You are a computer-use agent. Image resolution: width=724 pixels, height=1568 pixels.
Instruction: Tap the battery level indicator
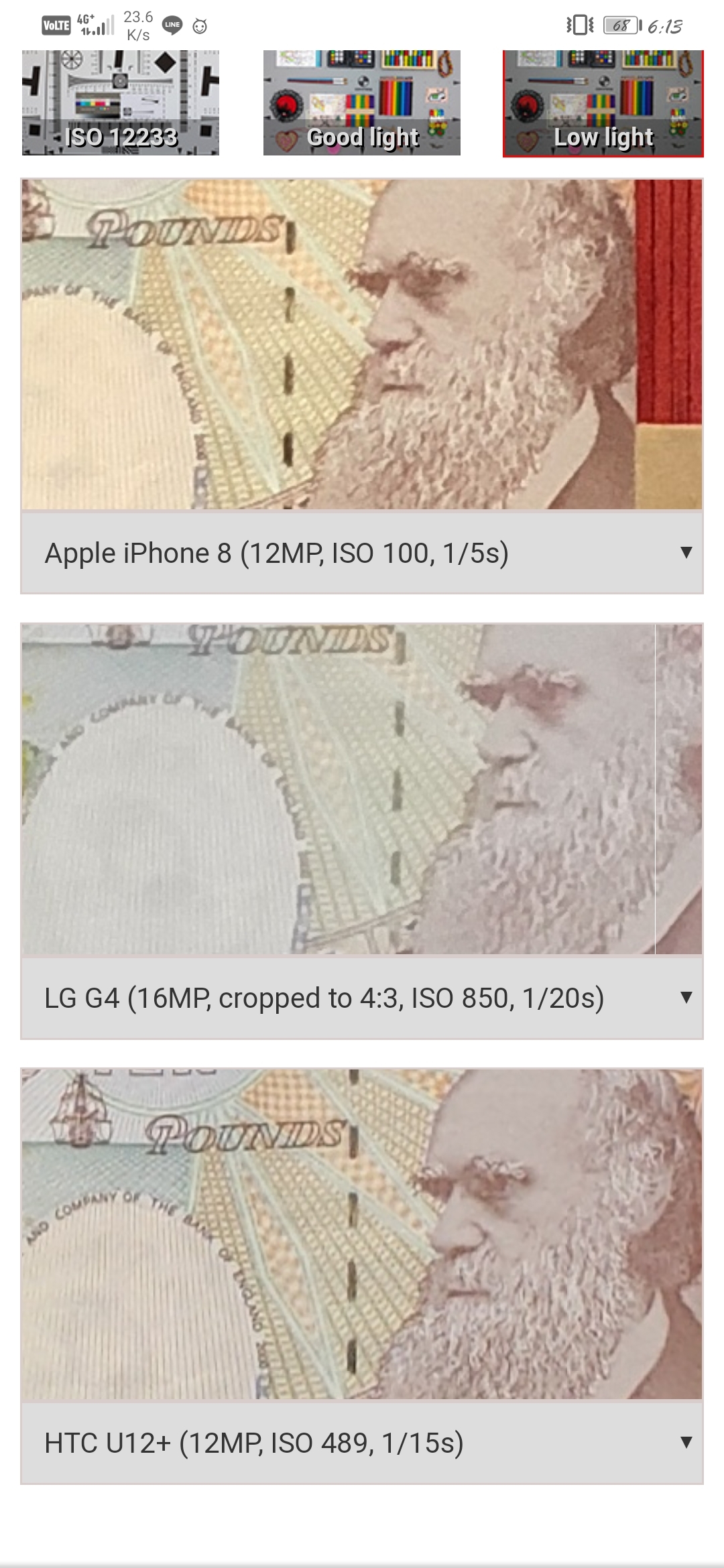coord(623,26)
